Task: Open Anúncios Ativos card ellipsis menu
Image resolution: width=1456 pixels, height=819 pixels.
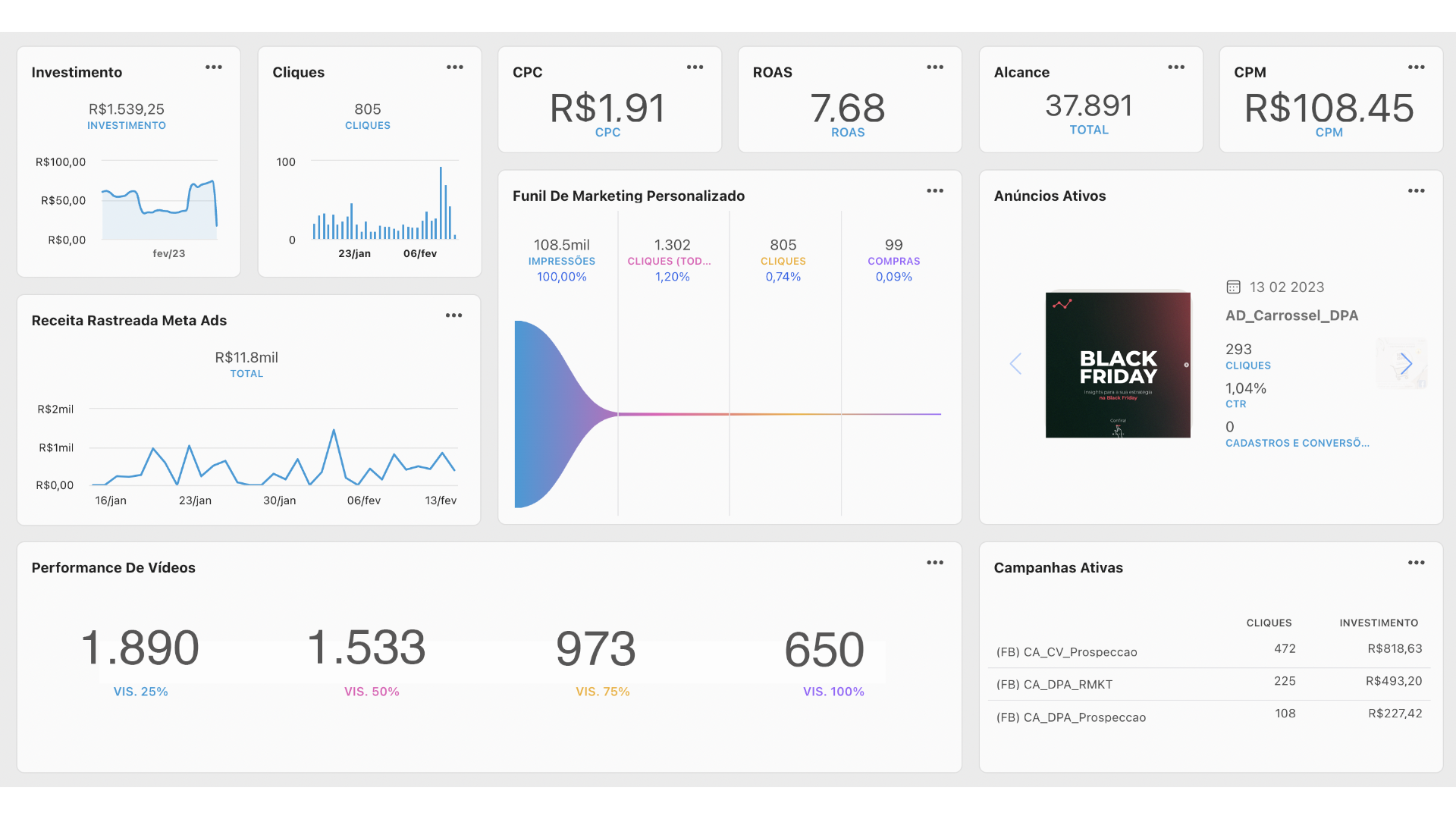Action: pos(1417,191)
